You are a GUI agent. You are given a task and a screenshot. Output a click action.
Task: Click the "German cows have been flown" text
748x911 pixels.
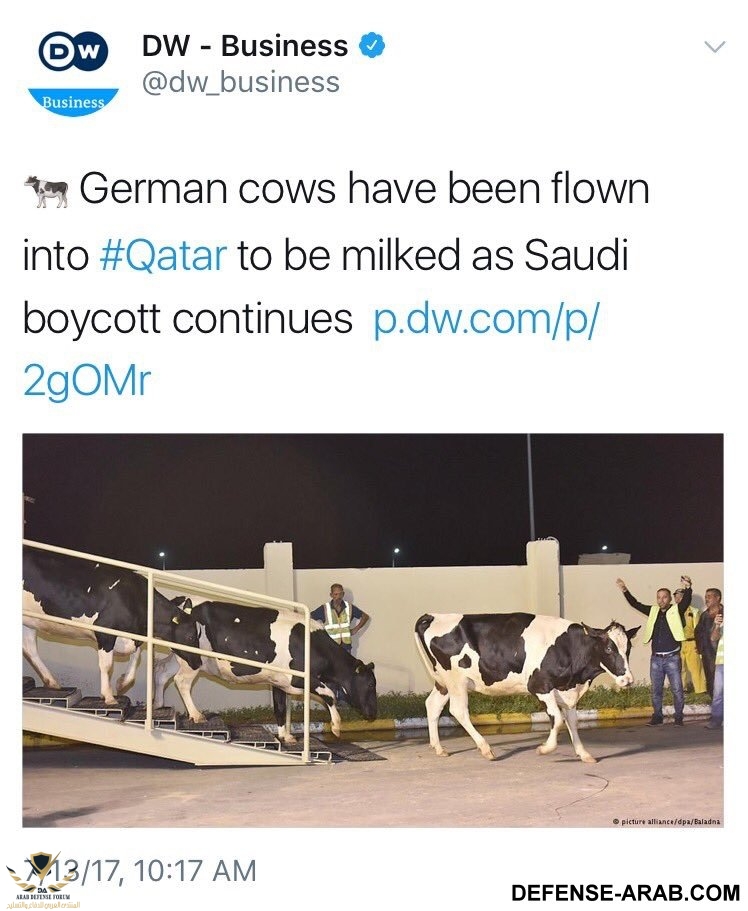coord(364,189)
